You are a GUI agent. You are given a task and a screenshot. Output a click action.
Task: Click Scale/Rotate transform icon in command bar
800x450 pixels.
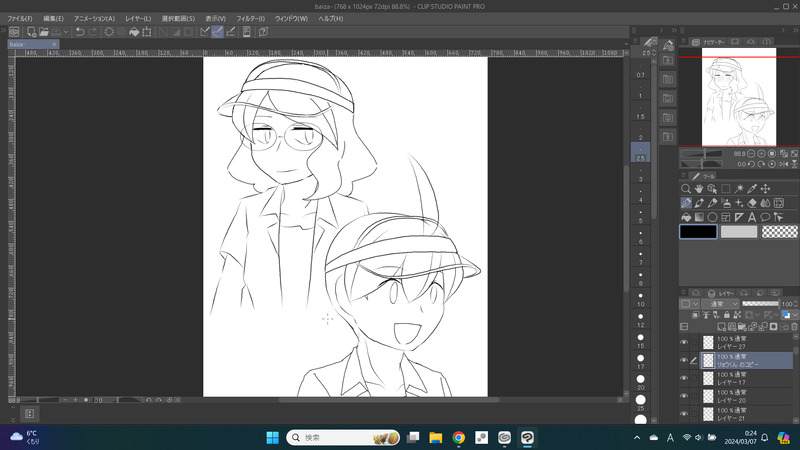coord(146,32)
